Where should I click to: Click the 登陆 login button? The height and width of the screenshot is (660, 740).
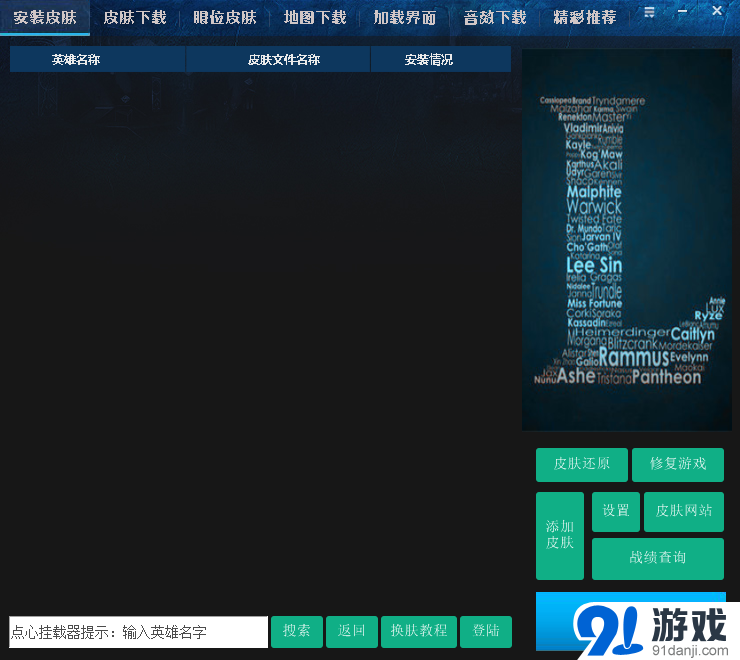(486, 632)
